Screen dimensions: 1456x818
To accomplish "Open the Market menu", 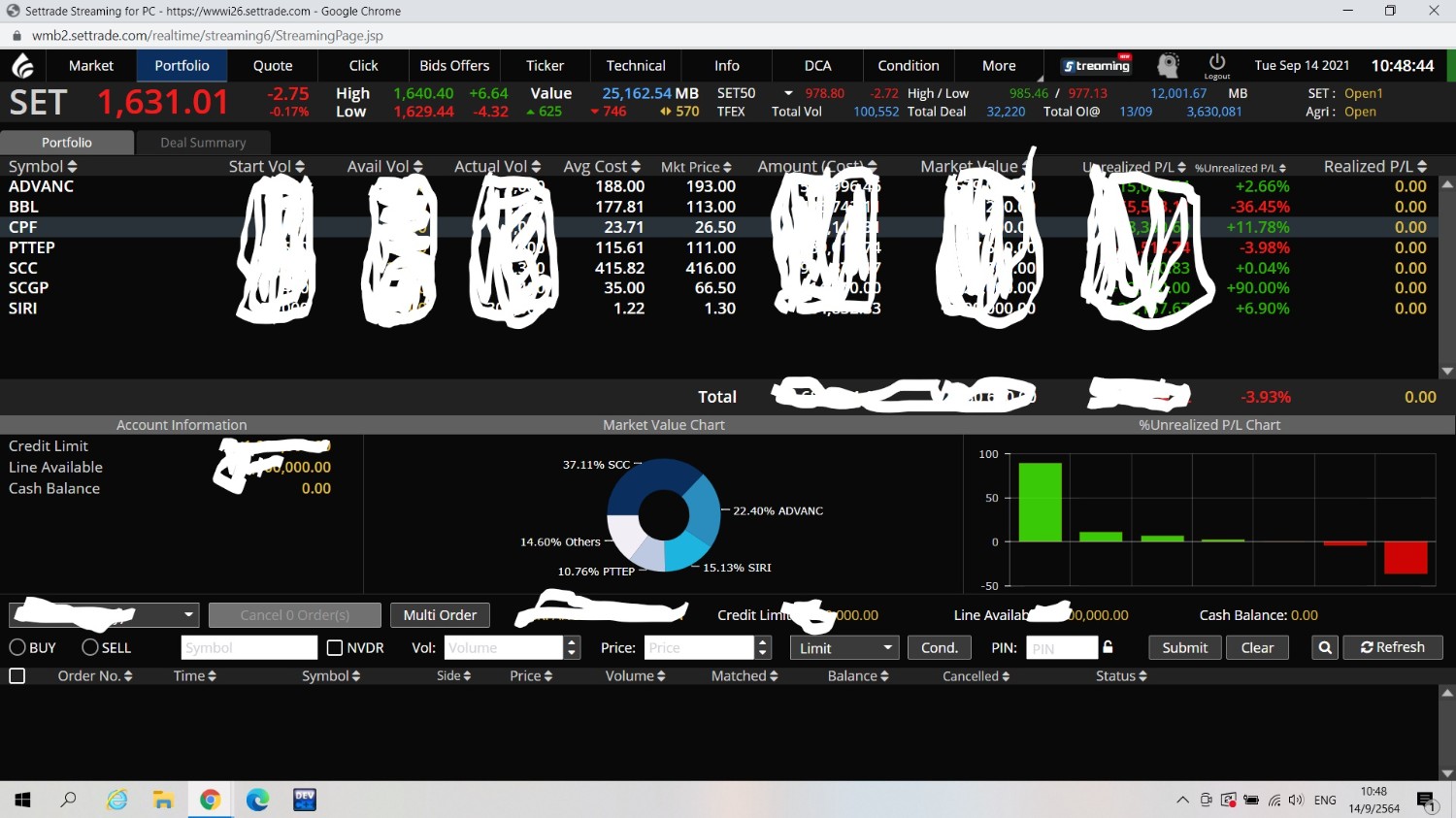I will pyautogui.click(x=91, y=65).
